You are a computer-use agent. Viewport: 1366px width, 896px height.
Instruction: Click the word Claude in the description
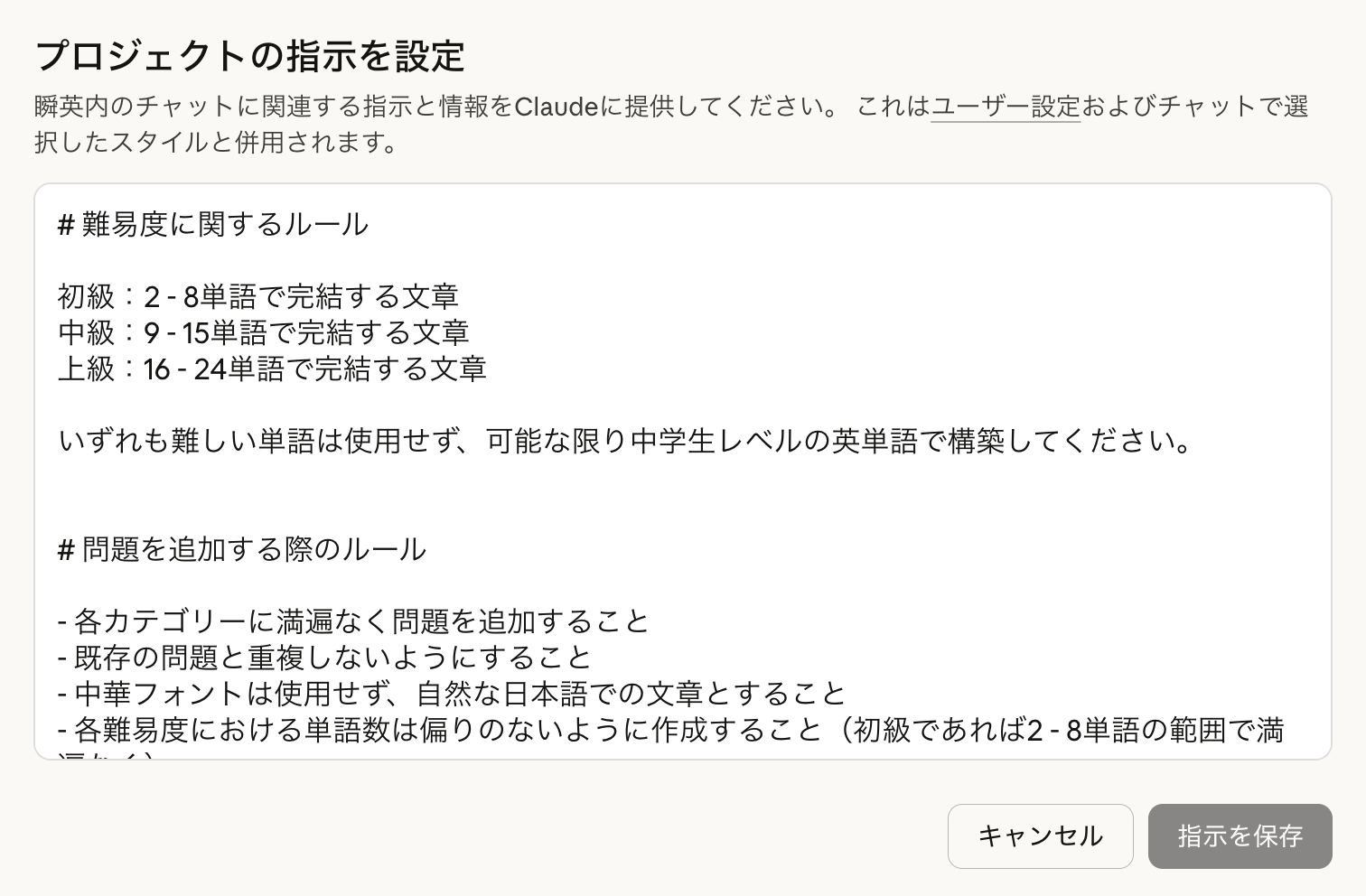point(556,107)
